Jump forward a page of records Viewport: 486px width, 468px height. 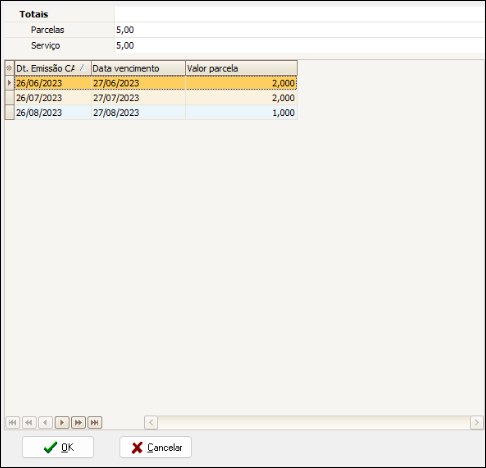[78, 423]
